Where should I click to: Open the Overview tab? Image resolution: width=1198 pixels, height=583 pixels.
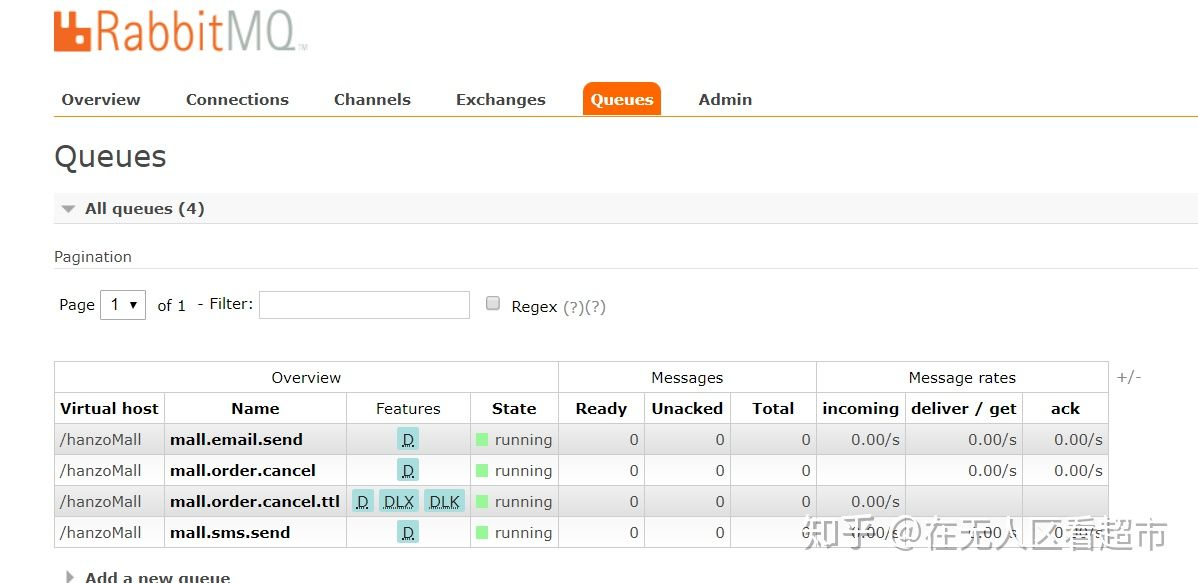tap(101, 99)
